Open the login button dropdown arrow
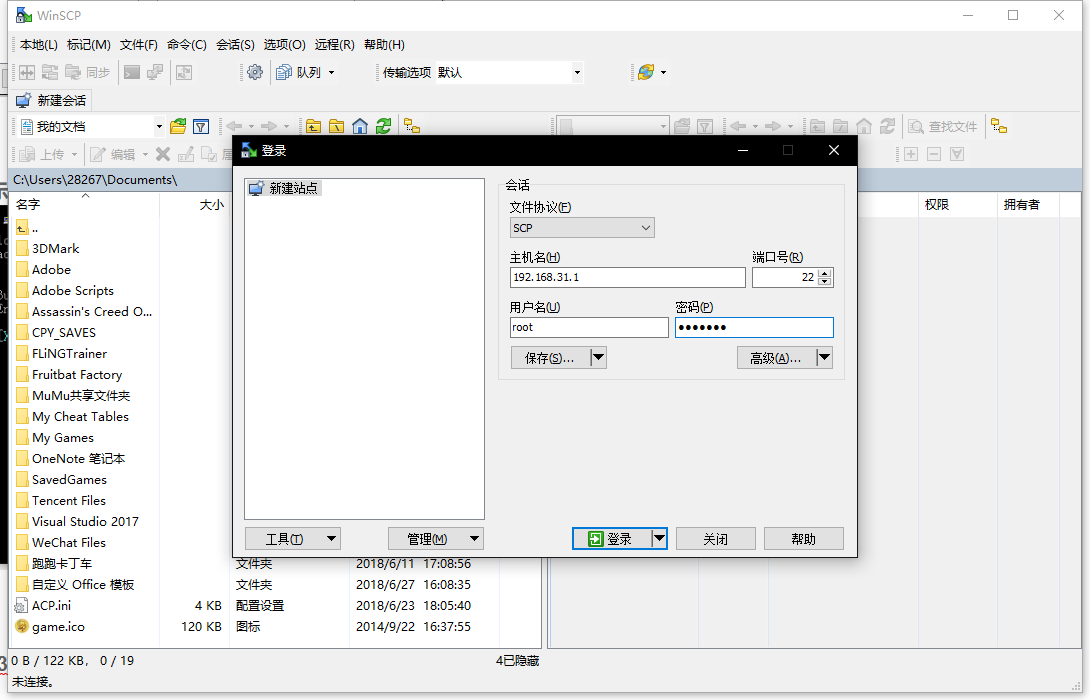The width and height of the screenshot is (1090, 700). coord(659,539)
